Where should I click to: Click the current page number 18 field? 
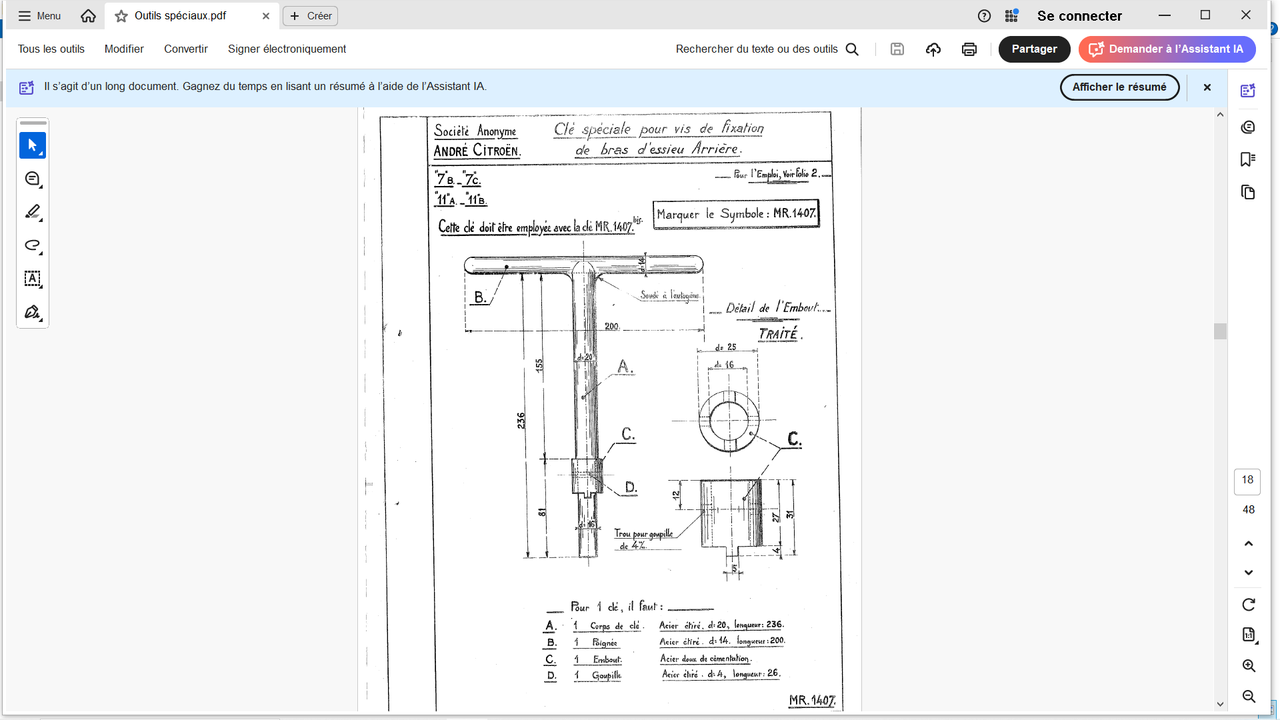[1248, 480]
